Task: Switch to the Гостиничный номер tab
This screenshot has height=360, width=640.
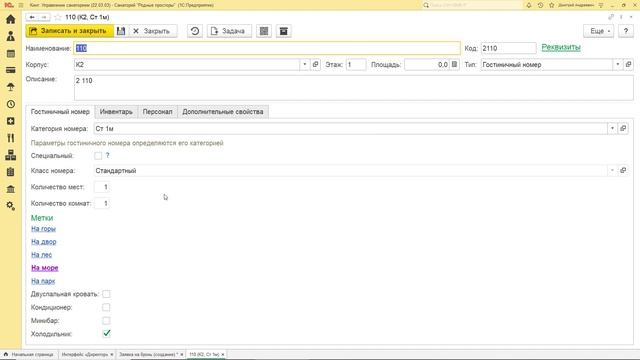Action: [60, 111]
